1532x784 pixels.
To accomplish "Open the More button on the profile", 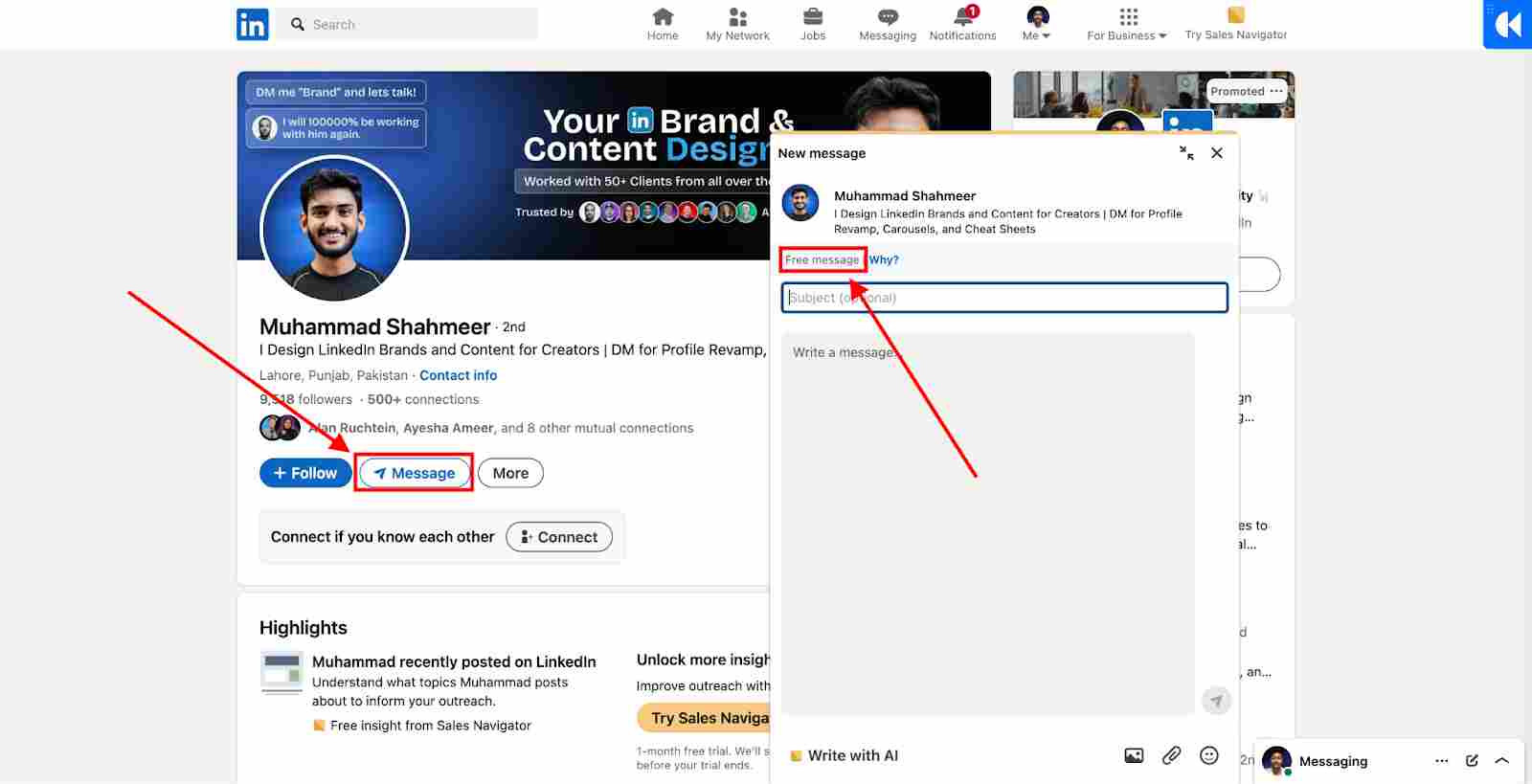I will pyautogui.click(x=510, y=473).
